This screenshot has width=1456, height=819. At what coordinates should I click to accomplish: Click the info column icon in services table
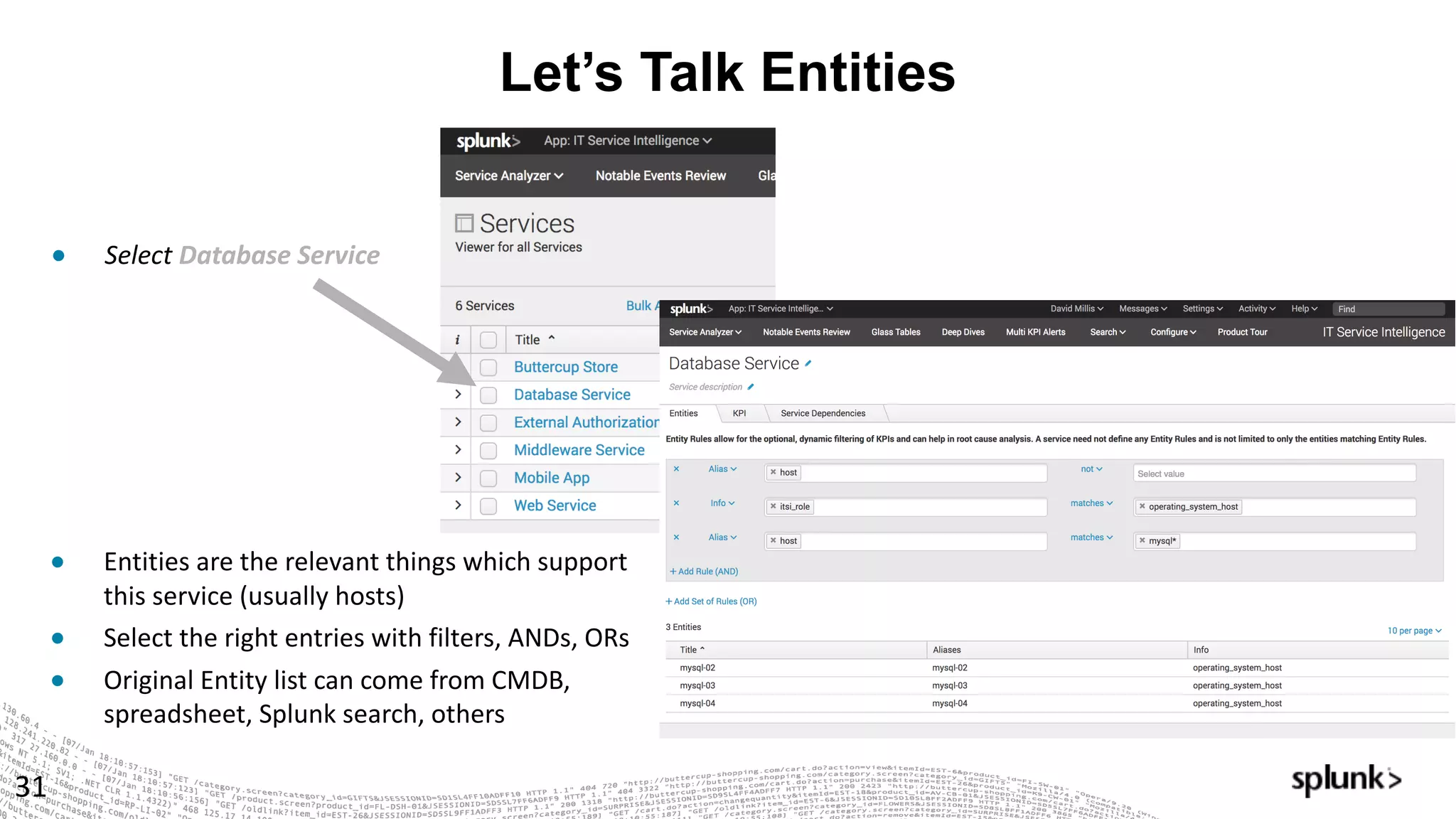(x=457, y=340)
